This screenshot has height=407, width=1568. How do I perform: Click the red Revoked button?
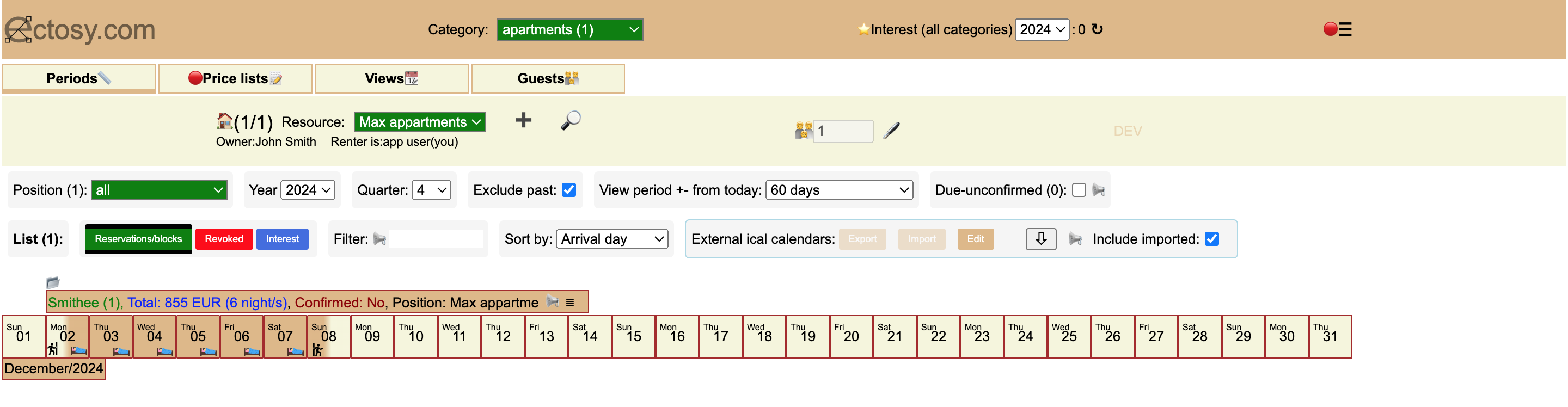coord(223,238)
